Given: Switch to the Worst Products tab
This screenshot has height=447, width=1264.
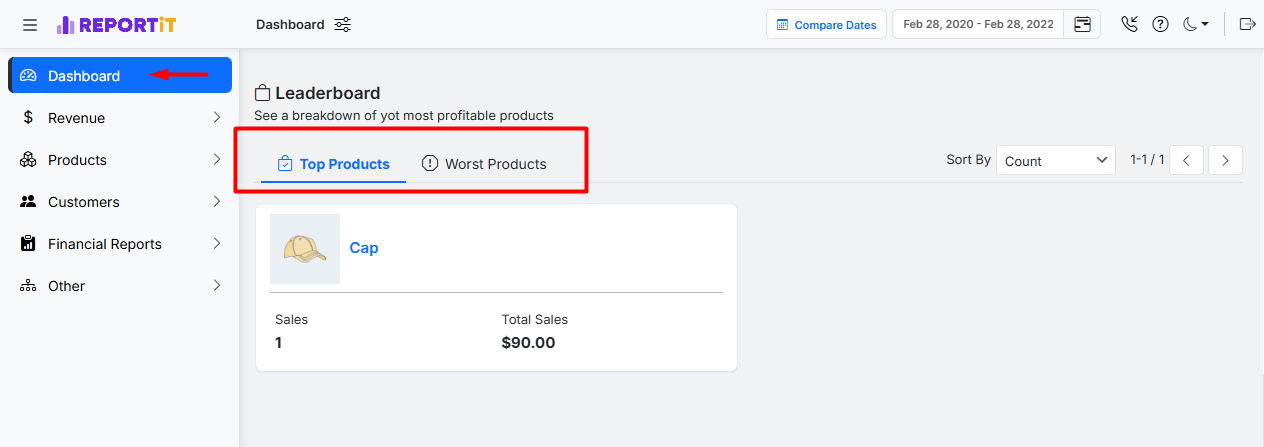Looking at the screenshot, I should [x=484, y=164].
